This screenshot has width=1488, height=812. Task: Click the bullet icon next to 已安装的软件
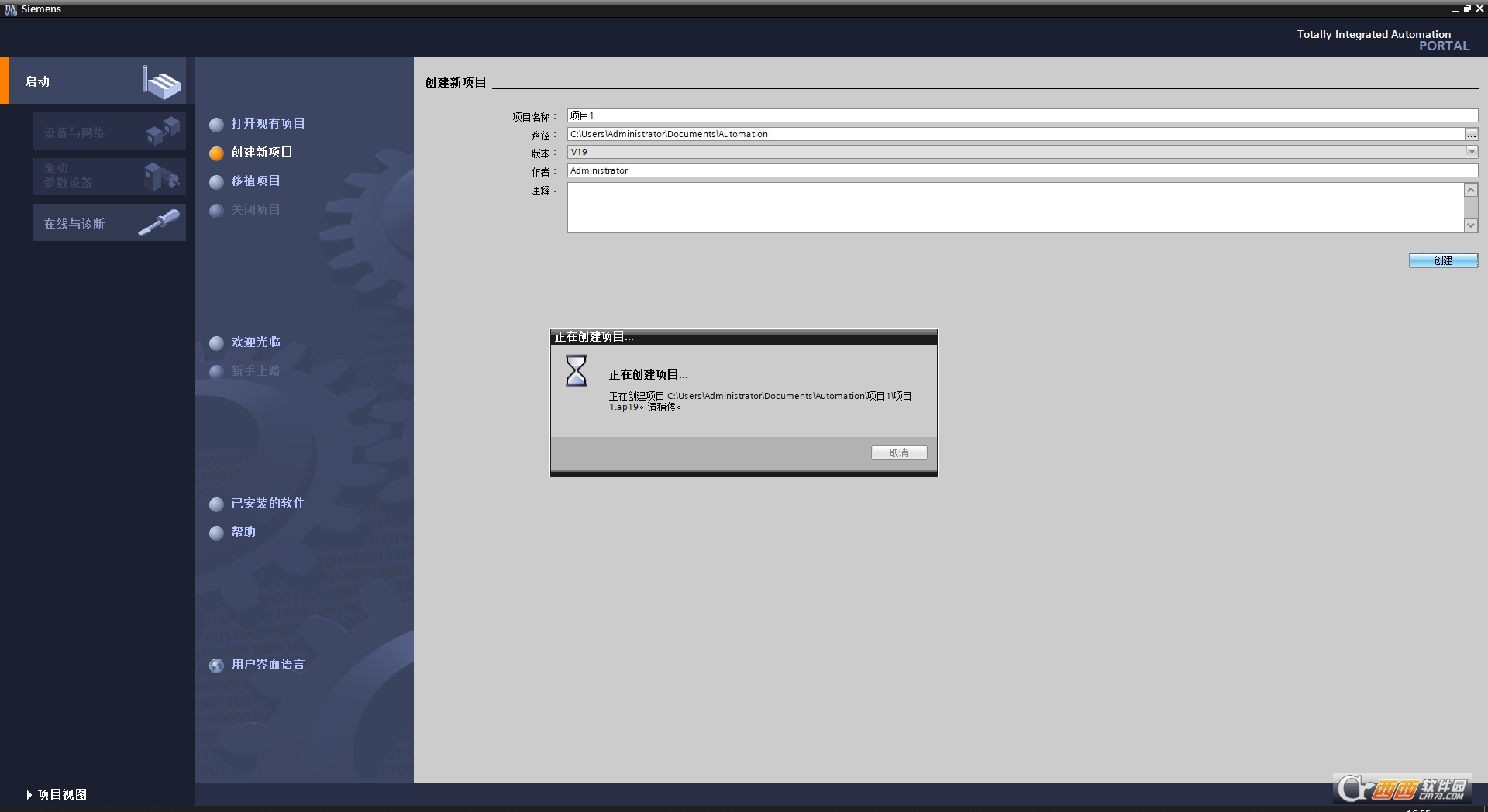[216, 504]
